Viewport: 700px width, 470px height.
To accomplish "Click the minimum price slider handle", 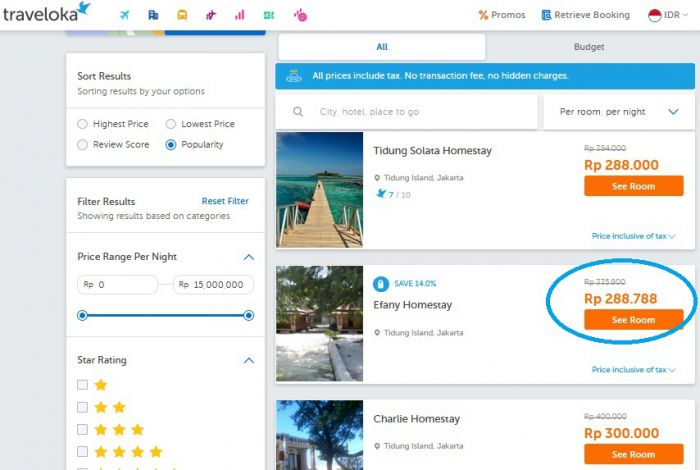I will click(x=82, y=316).
